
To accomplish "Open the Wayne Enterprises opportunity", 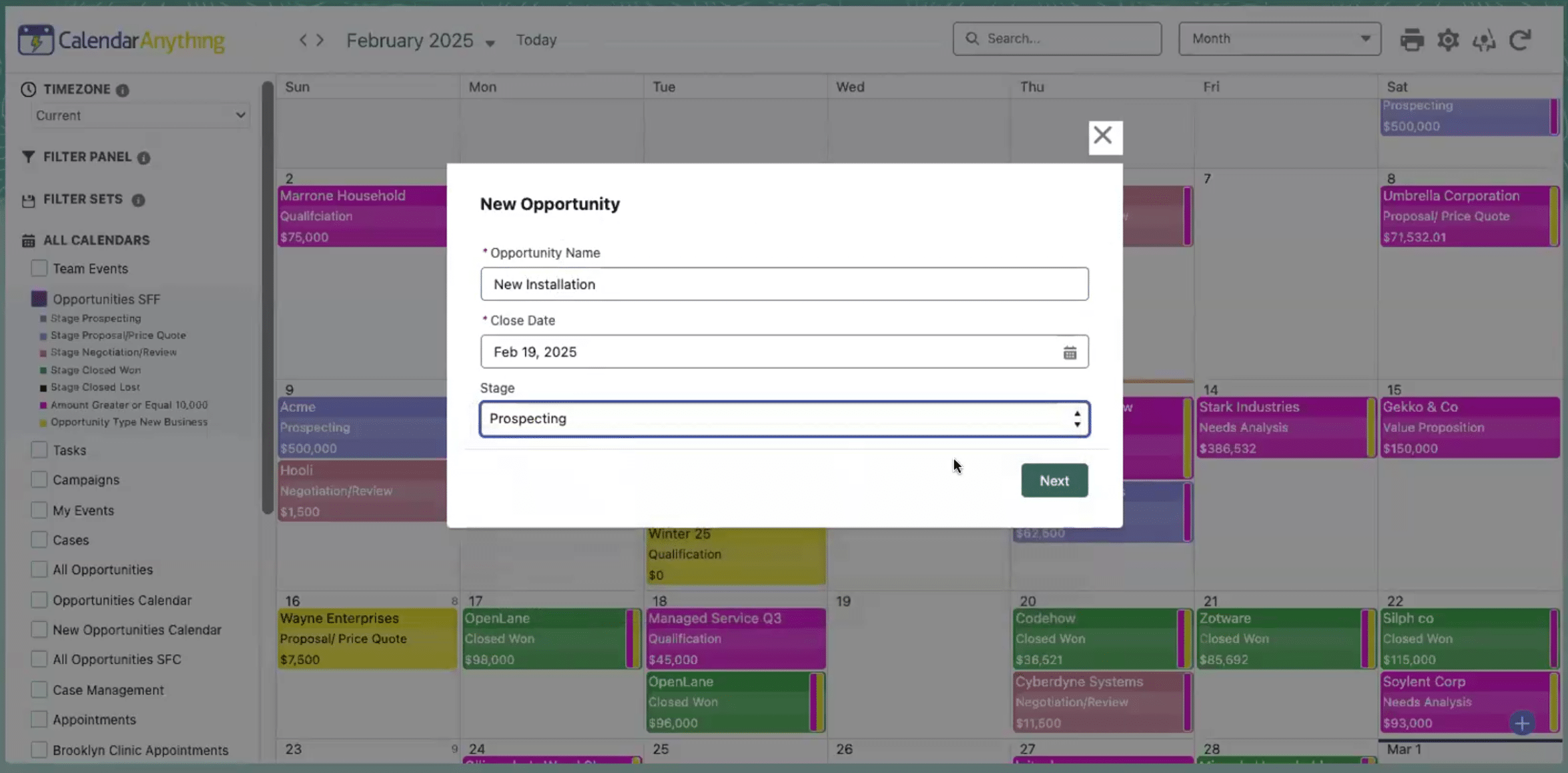I will click(367, 639).
